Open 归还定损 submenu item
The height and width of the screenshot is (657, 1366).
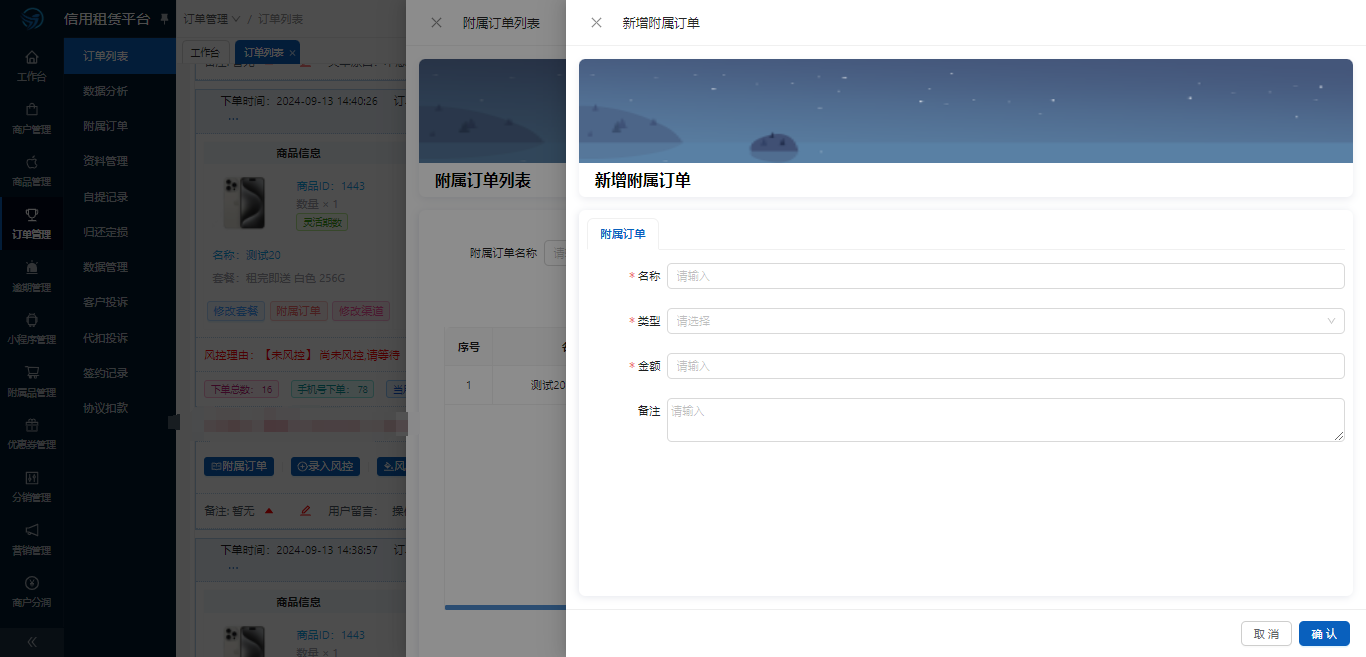[x=119, y=232]
